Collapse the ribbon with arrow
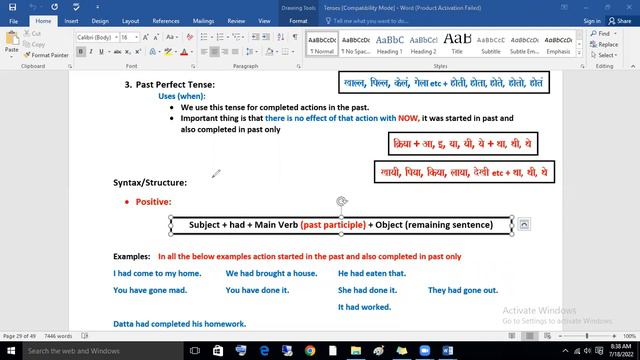 tap(633, 66)
